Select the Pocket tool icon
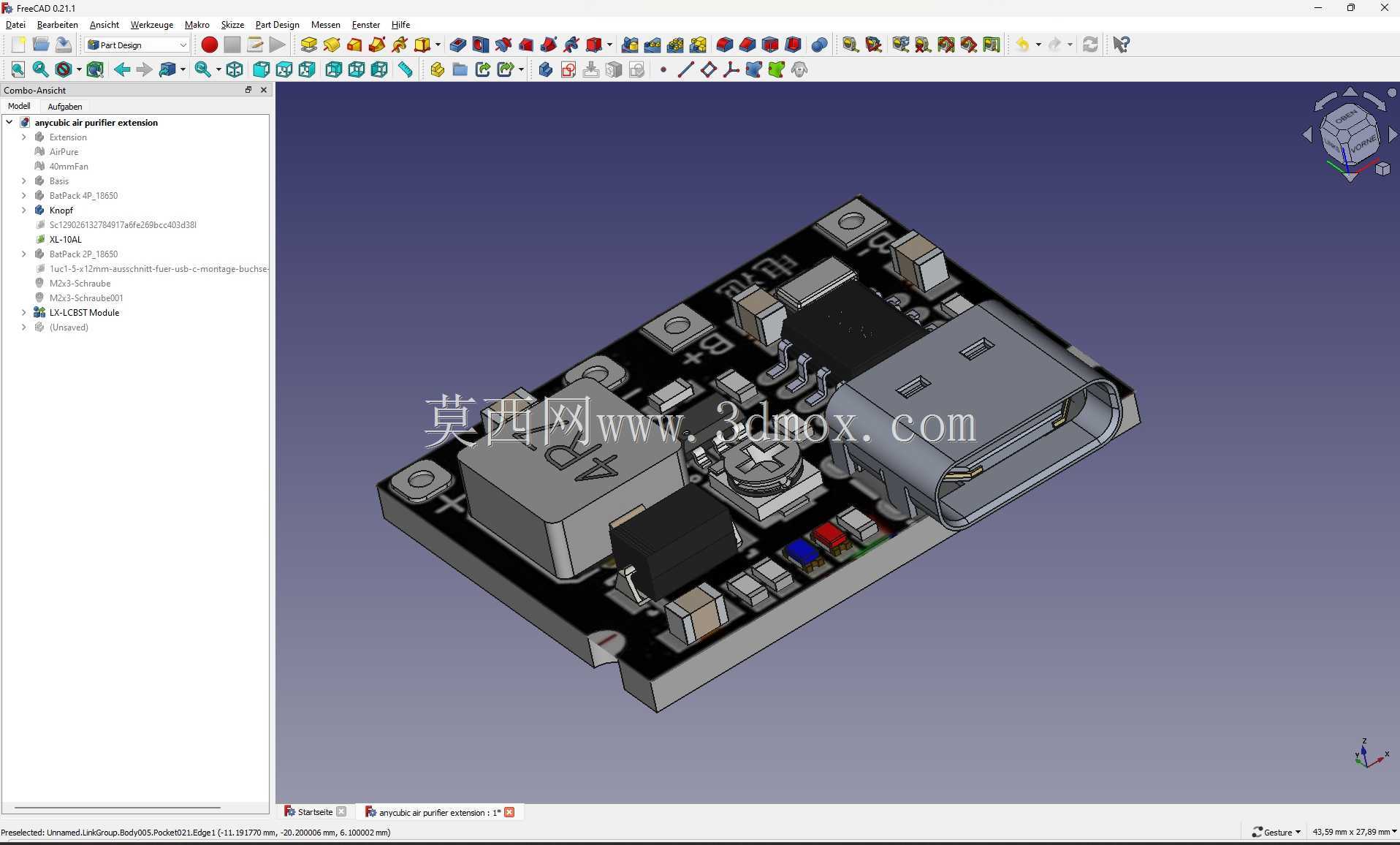 457,45
